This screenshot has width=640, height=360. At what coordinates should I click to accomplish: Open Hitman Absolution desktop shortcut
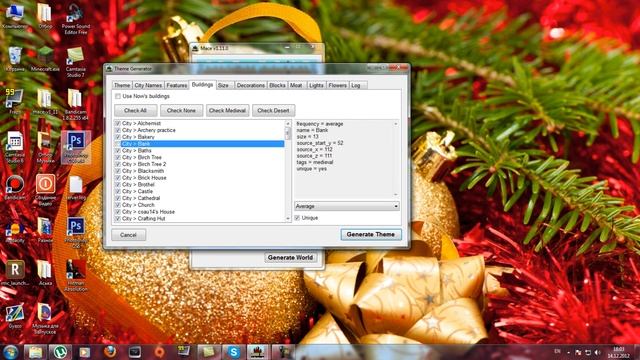tap(76, 276)
